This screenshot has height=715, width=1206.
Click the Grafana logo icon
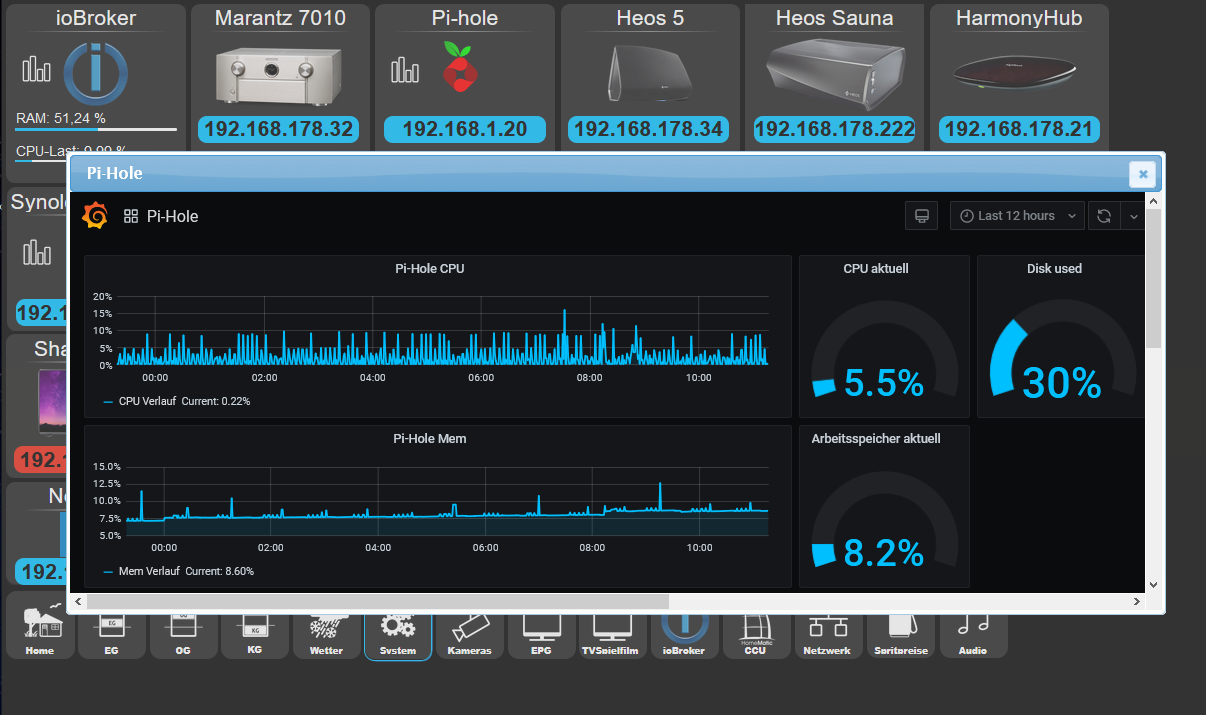95,215
